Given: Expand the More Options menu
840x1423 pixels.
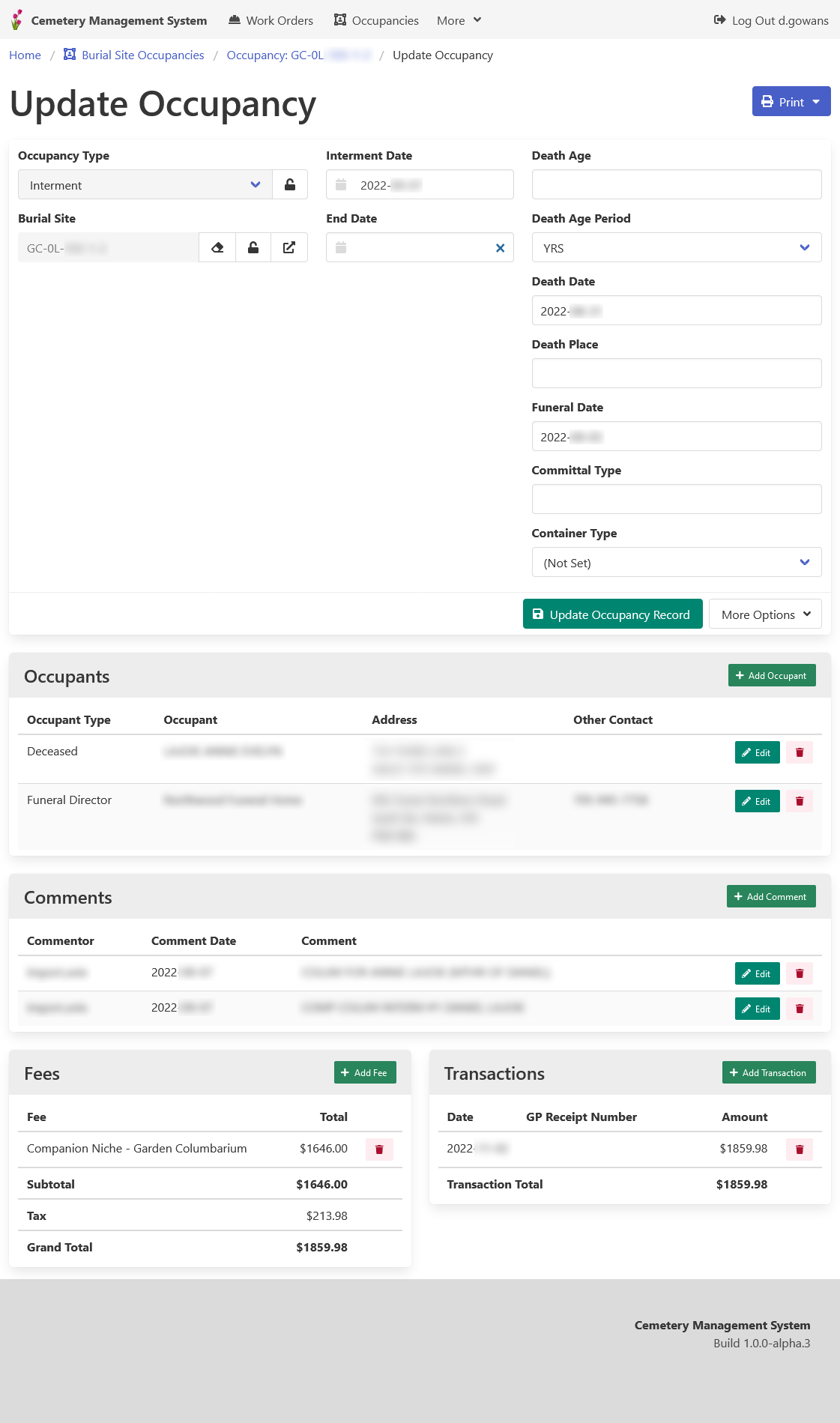Looking at the screenshot, I should pos(765,614).
